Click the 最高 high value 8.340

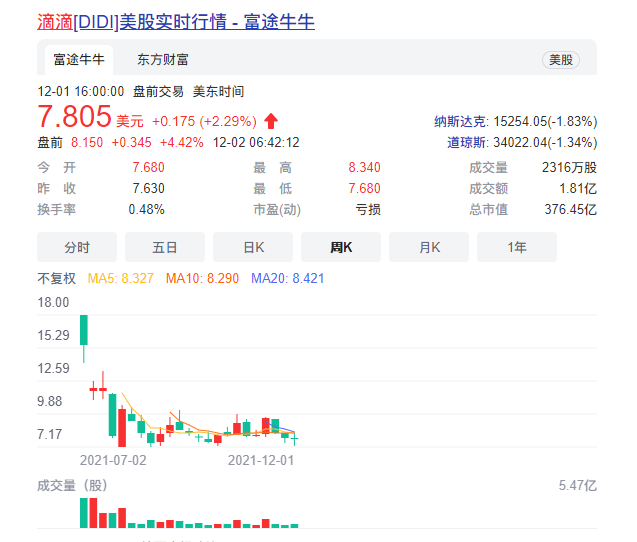click(364, 167)
